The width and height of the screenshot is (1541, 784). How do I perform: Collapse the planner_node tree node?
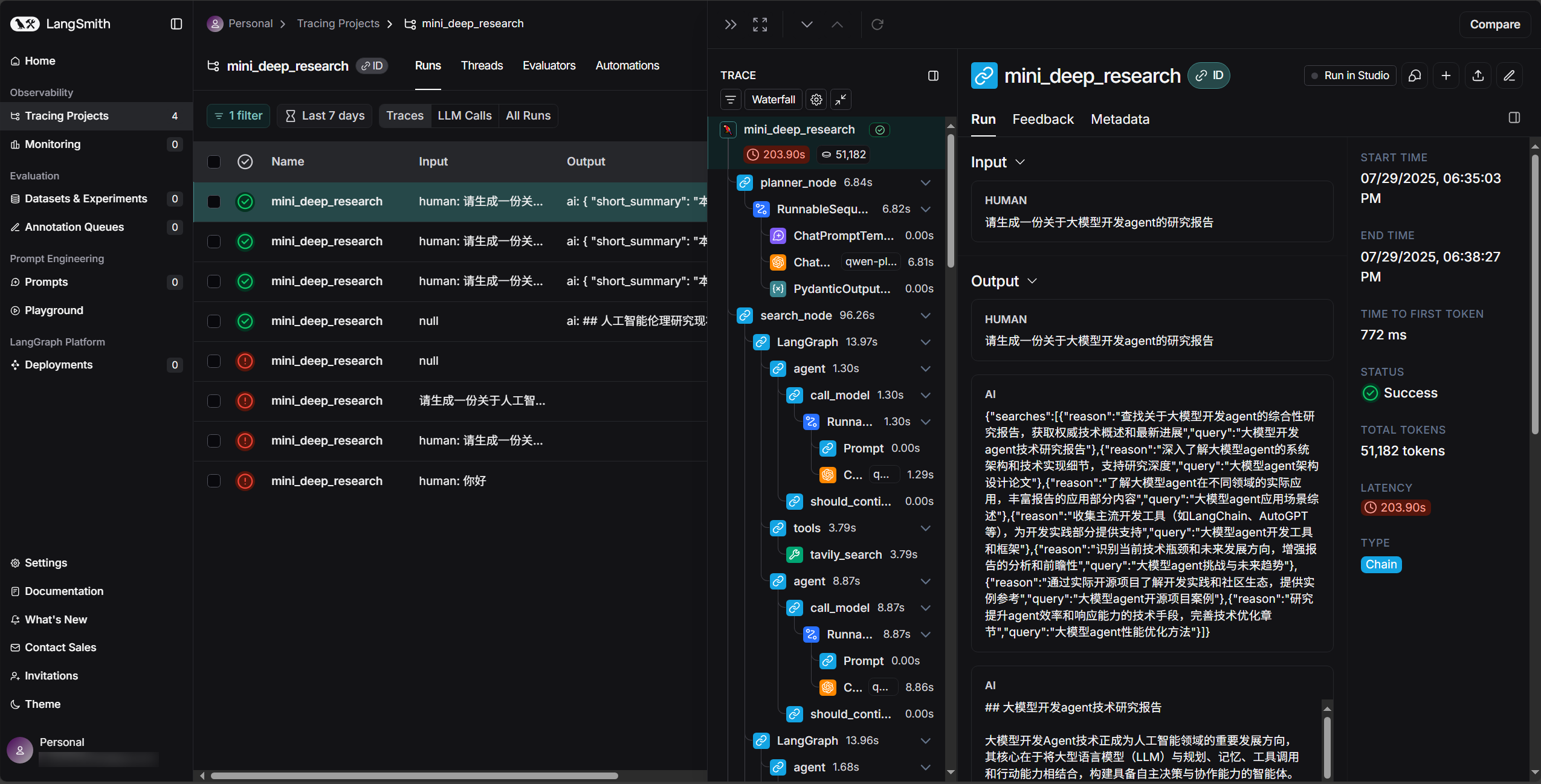[x=925, y=182]
